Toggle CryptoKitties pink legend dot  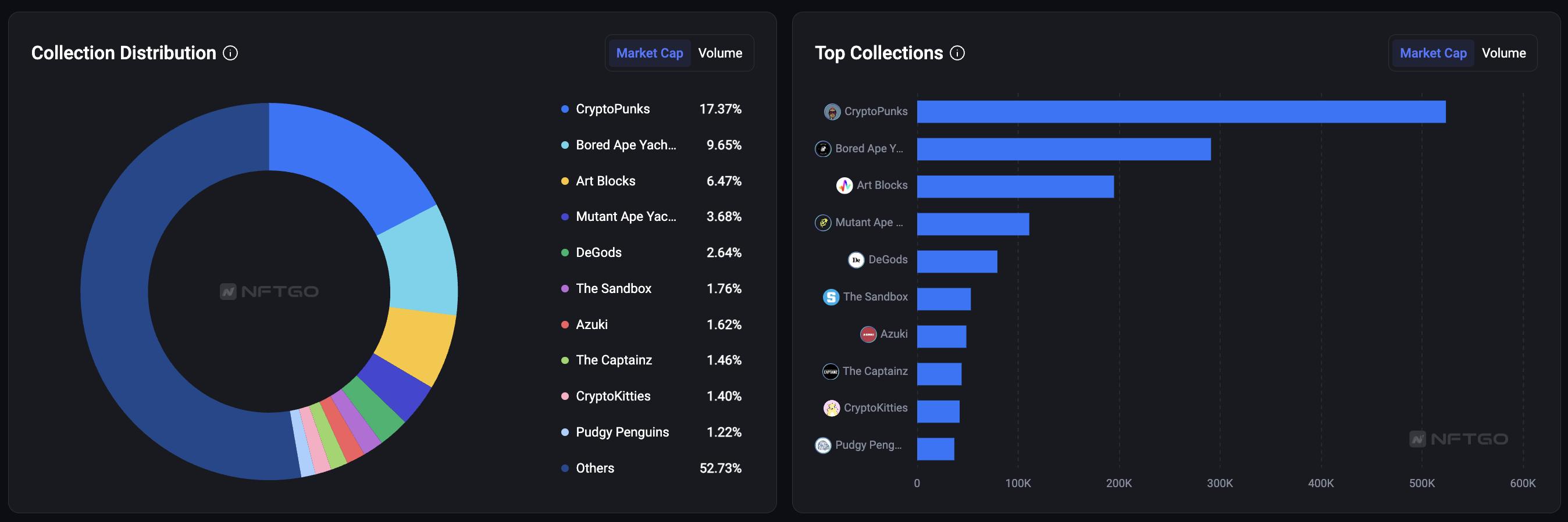pyautogui.click(x=564, y=396)
